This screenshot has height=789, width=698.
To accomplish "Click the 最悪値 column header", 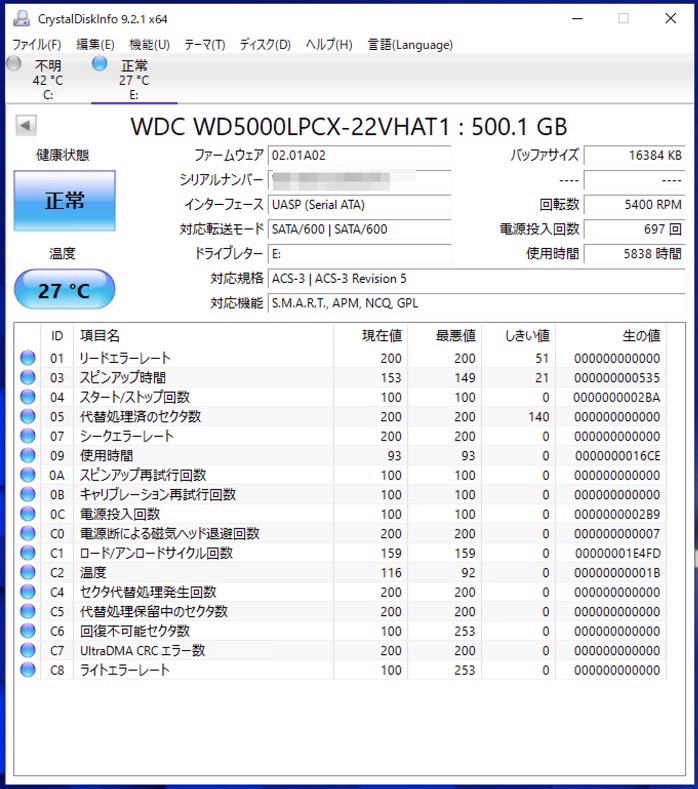I will point(444,336).
